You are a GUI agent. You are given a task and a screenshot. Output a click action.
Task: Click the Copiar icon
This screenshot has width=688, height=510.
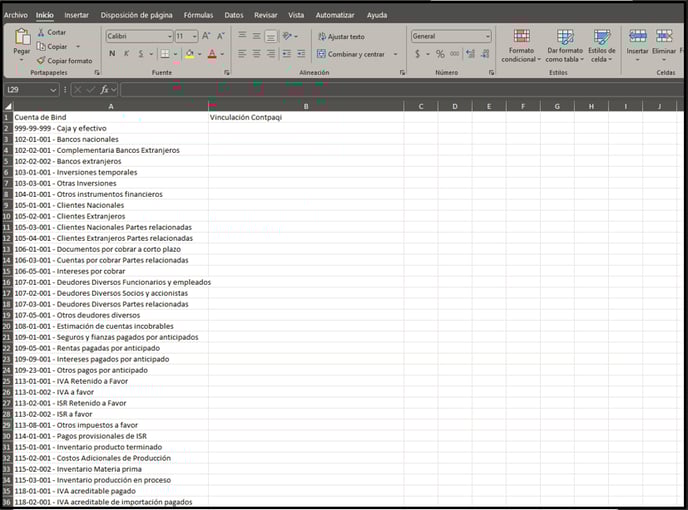coord(41,47)
